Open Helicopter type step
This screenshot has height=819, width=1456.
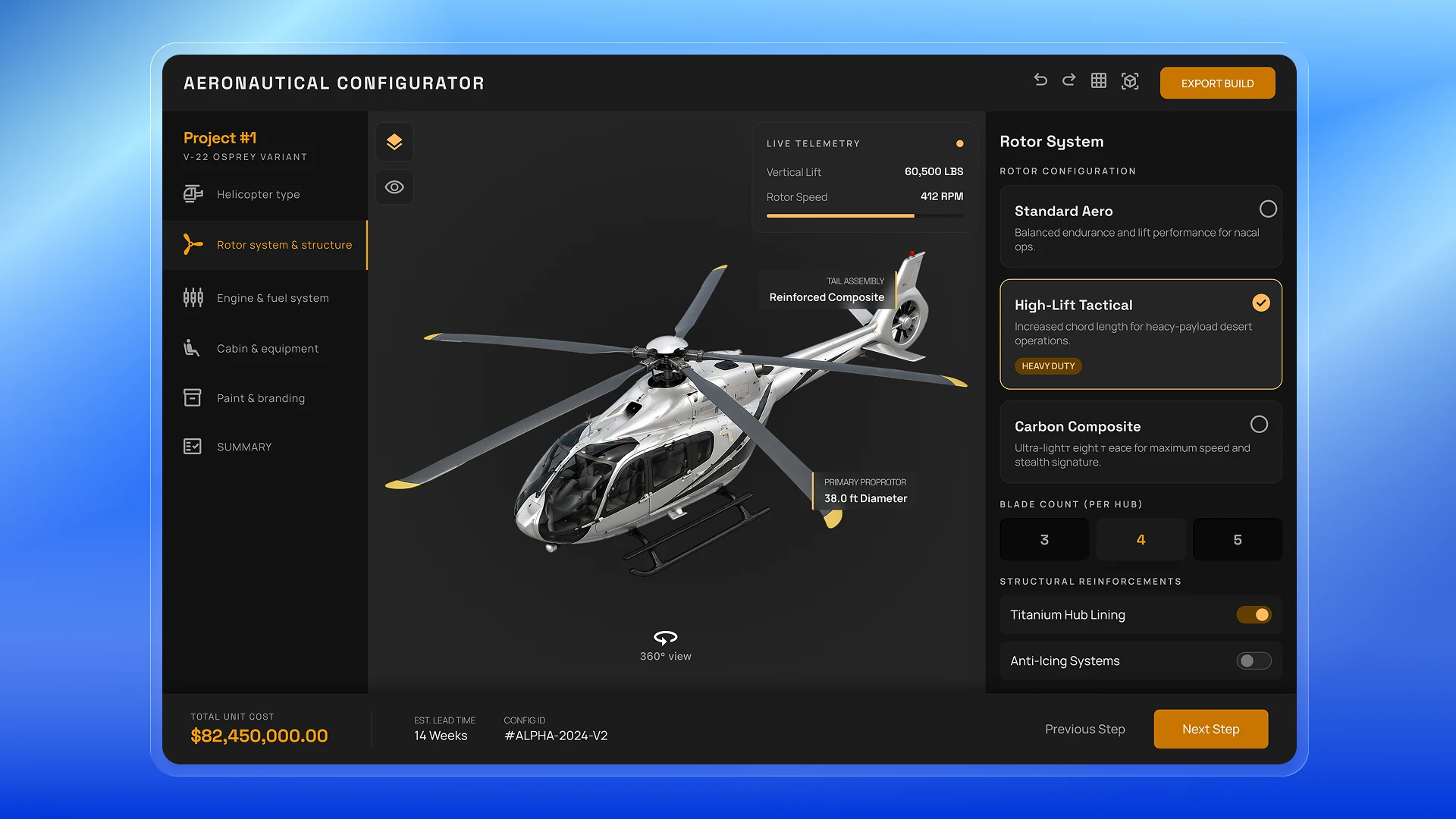point(258,194)
